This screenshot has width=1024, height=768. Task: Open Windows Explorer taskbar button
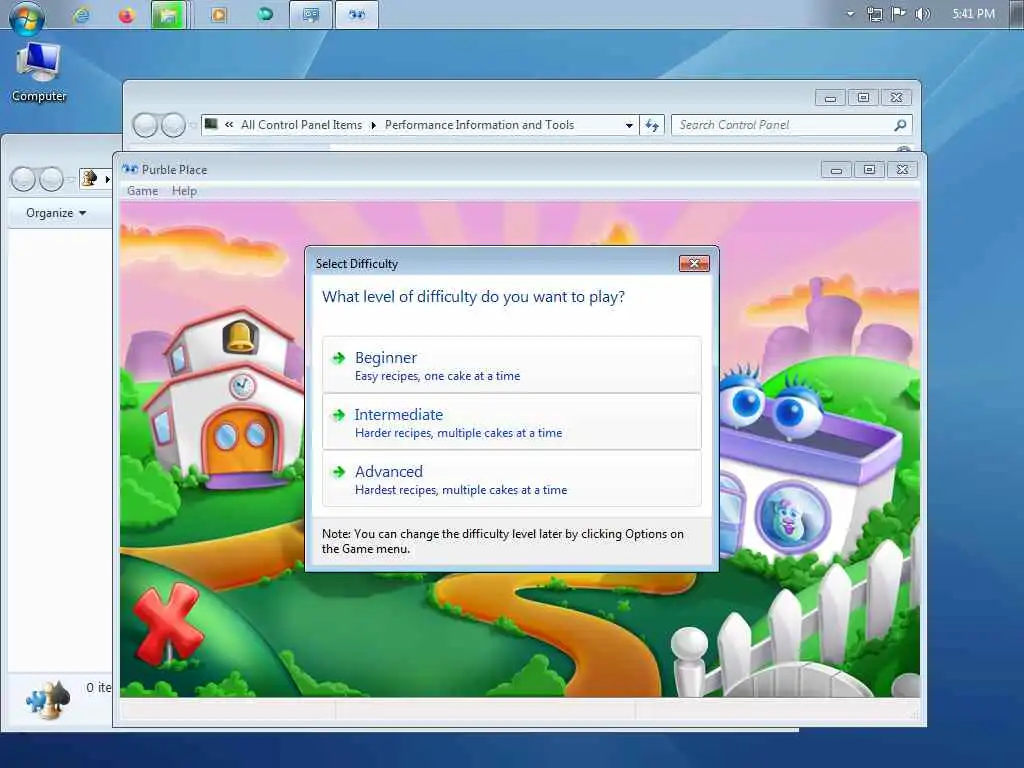[x=168, y=14]
